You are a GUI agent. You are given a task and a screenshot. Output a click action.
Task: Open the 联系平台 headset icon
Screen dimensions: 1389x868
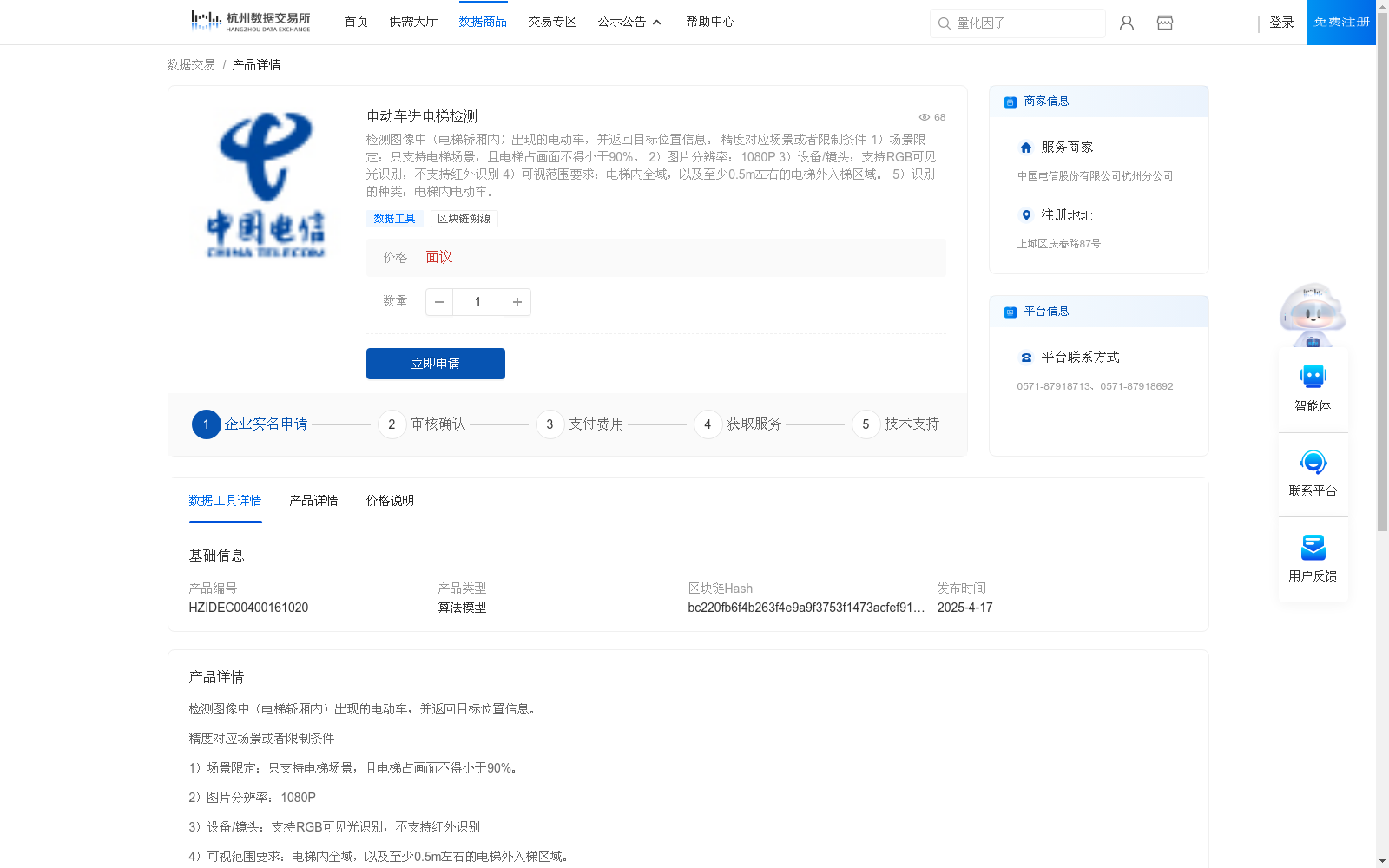[1313, 462]
